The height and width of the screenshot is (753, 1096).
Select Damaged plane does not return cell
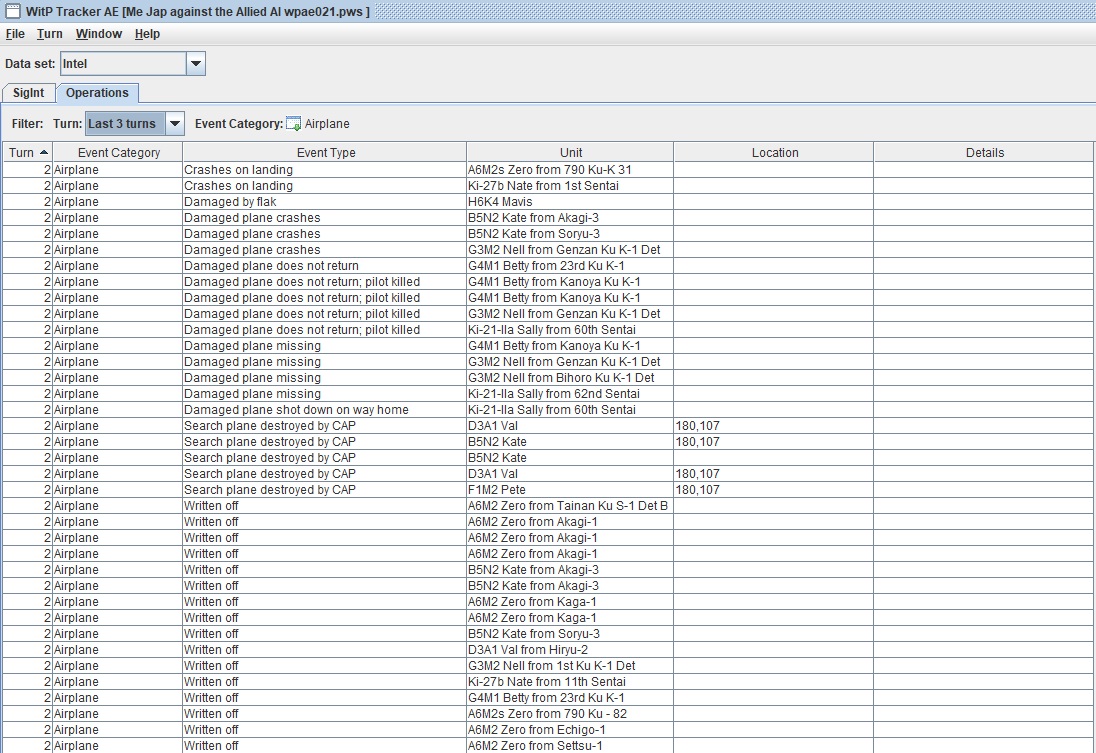click(x=324, y=266)
